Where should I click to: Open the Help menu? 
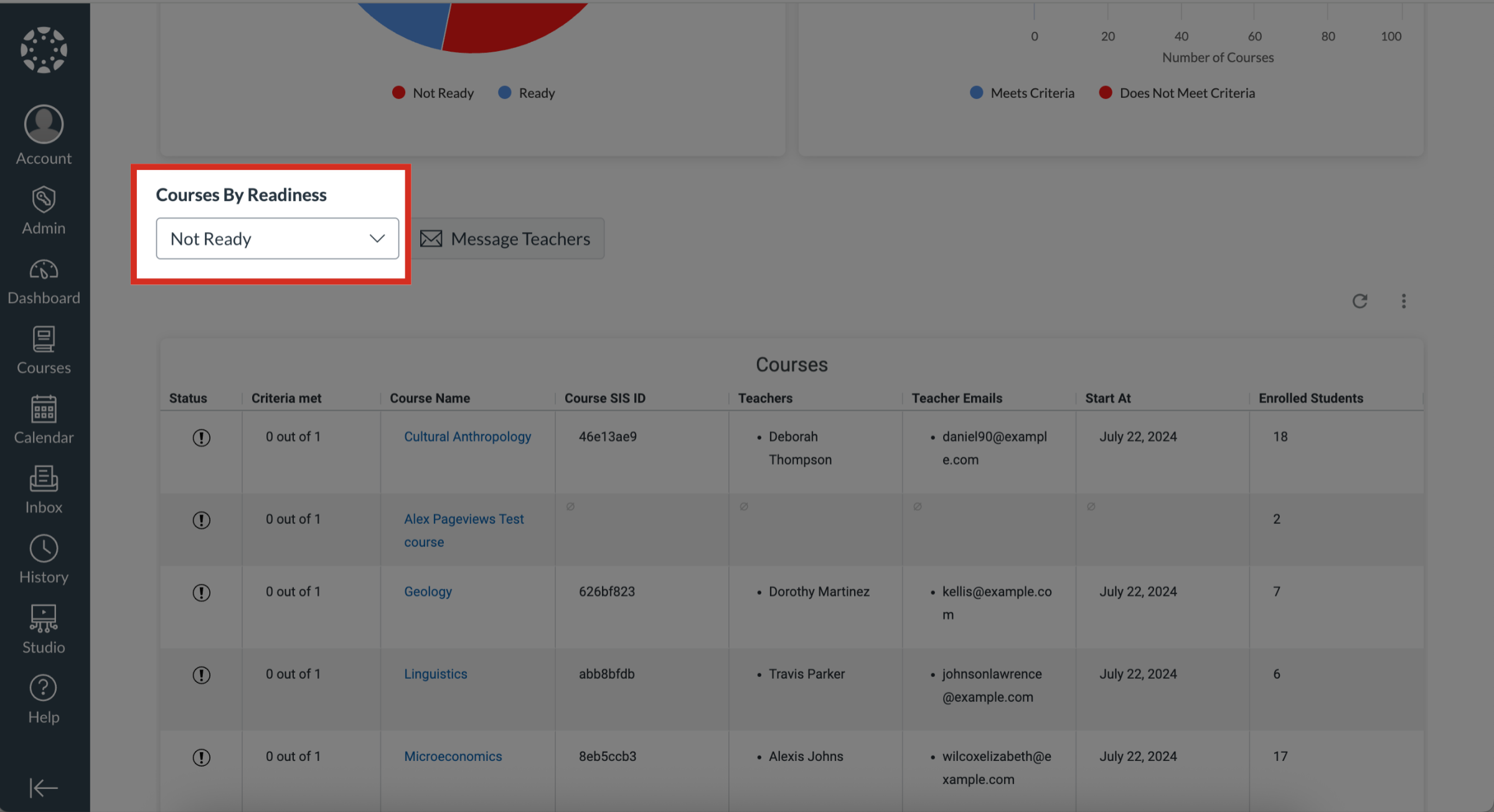[43, 698]
